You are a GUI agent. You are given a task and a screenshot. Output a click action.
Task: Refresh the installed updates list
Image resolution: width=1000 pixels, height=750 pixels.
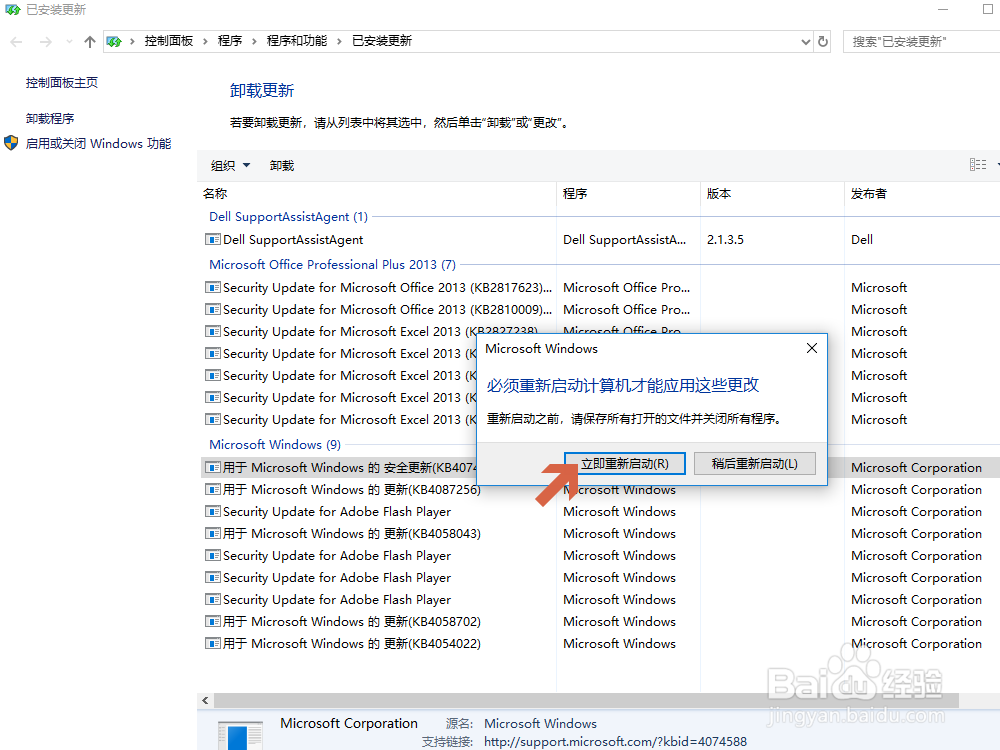[x=823, y=41]
